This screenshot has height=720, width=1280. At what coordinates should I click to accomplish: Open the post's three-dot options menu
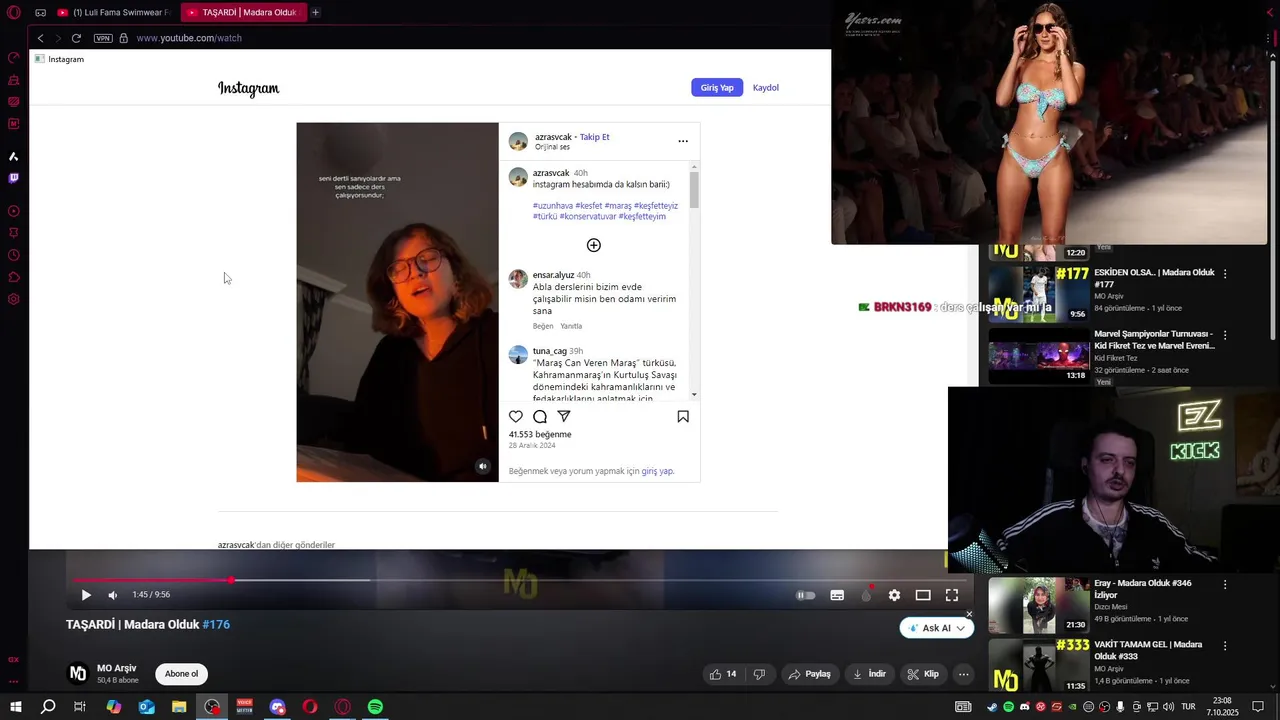click(x=683, y=141)
